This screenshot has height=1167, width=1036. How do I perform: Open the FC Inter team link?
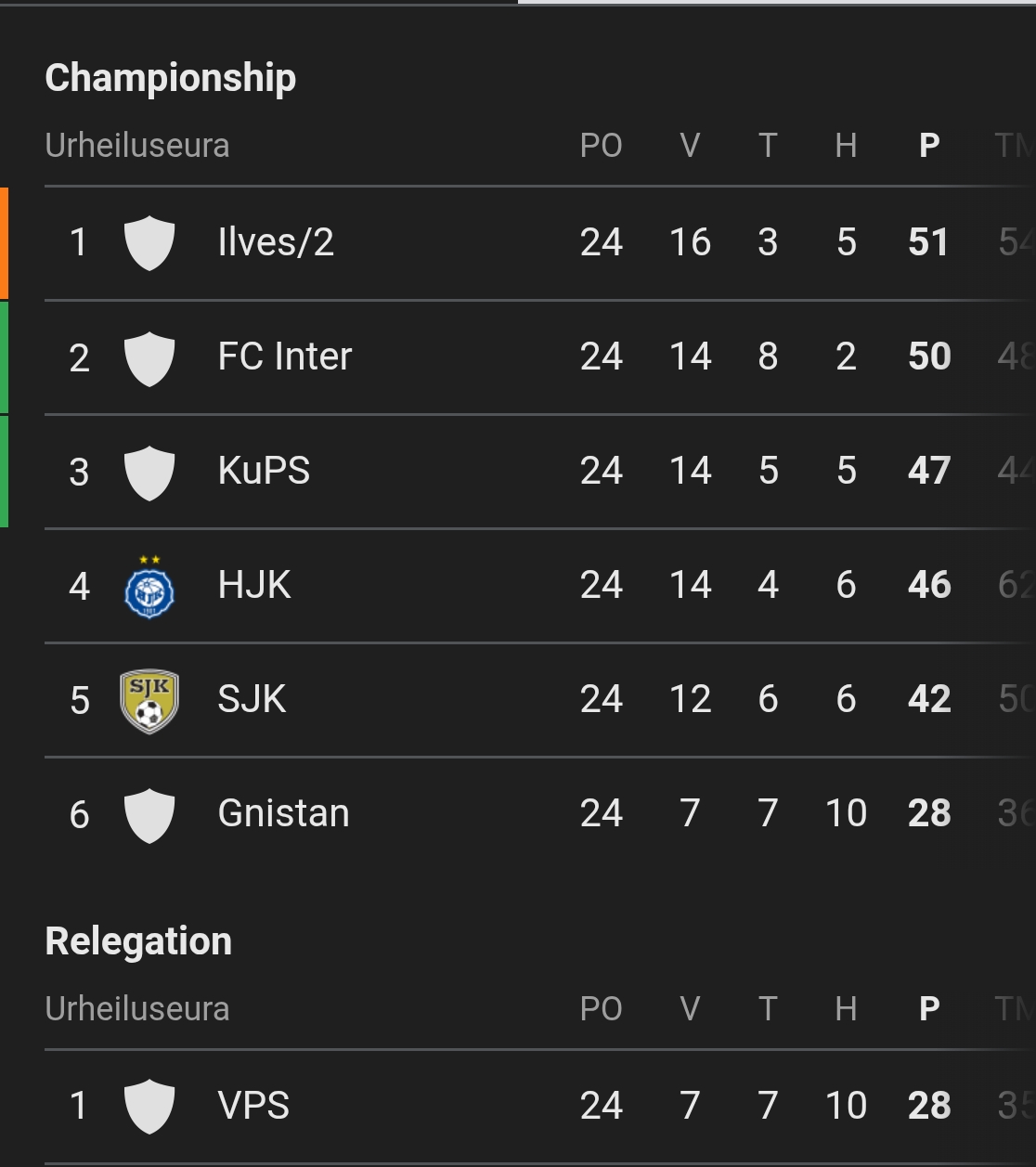285,357
